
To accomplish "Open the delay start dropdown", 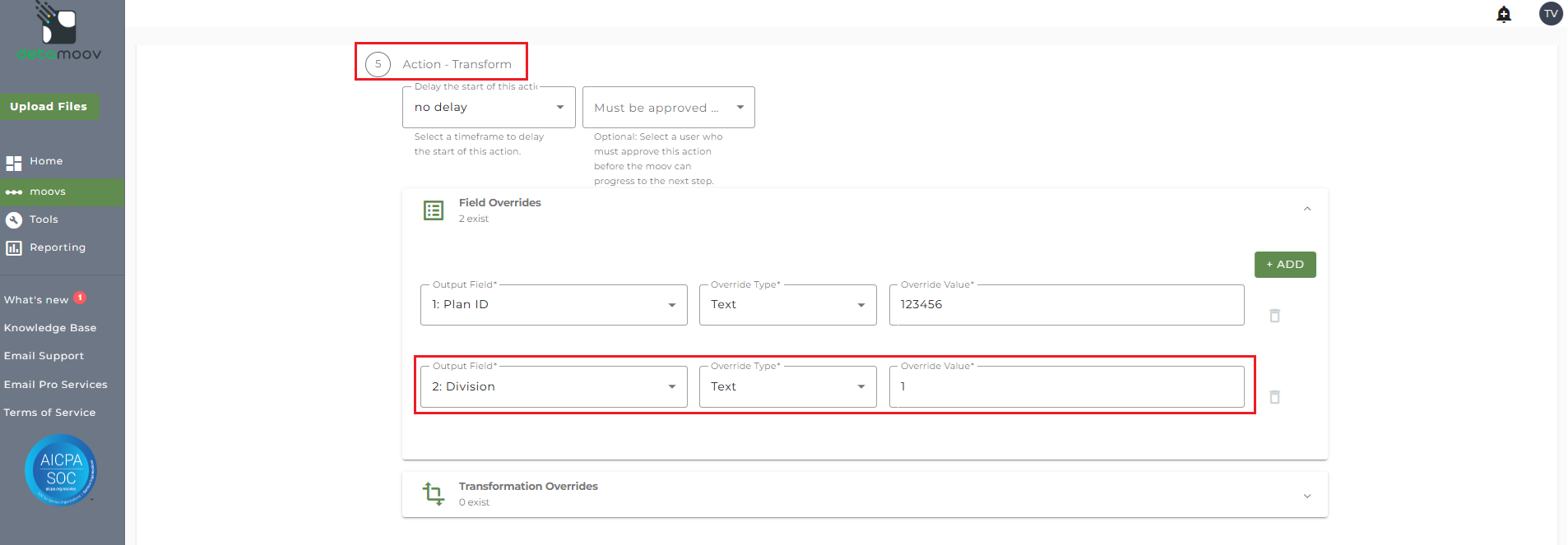I will 489,108.
